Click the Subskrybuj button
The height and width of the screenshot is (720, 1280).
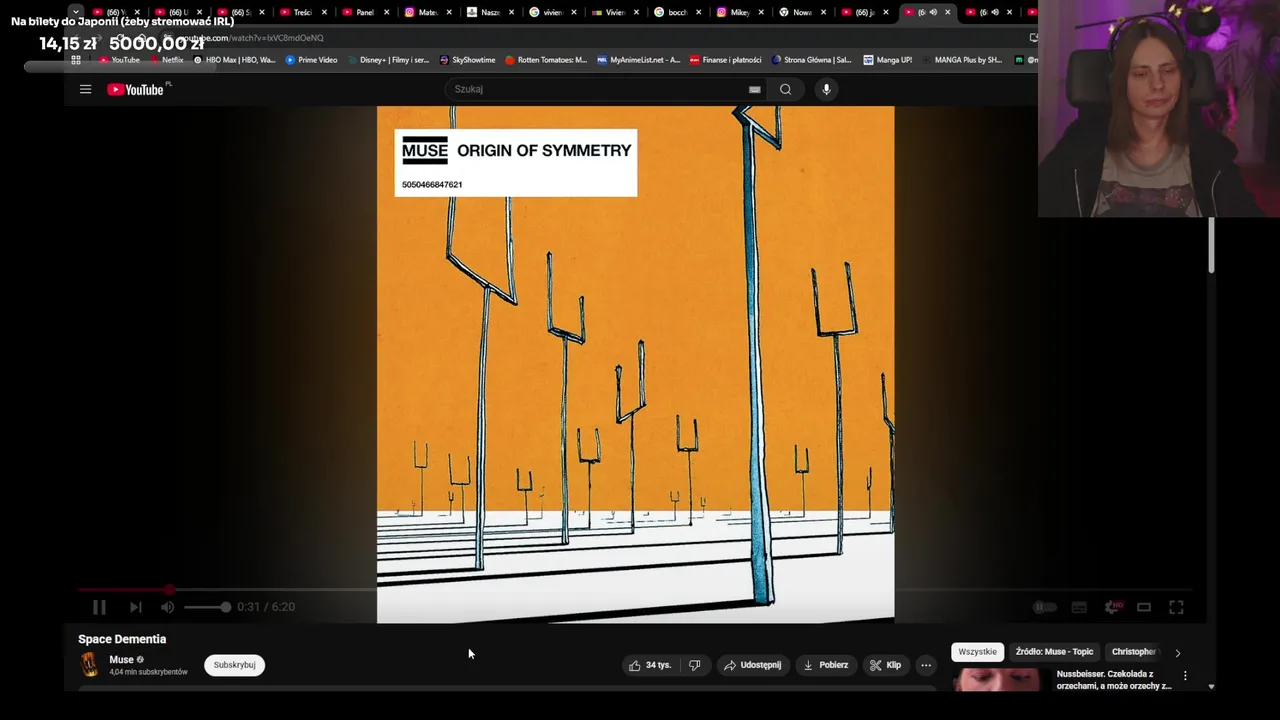[234, 665]
